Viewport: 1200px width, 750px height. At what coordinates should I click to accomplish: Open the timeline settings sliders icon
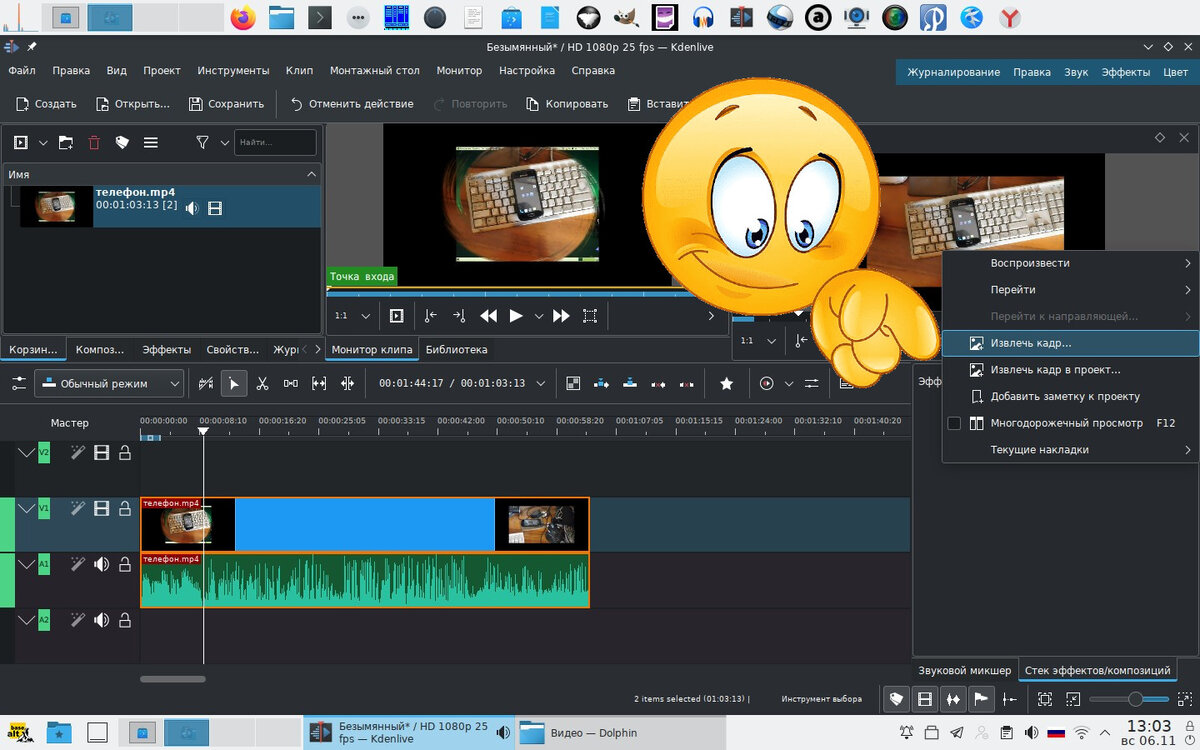pyautogui.click(x=19, y=383)
